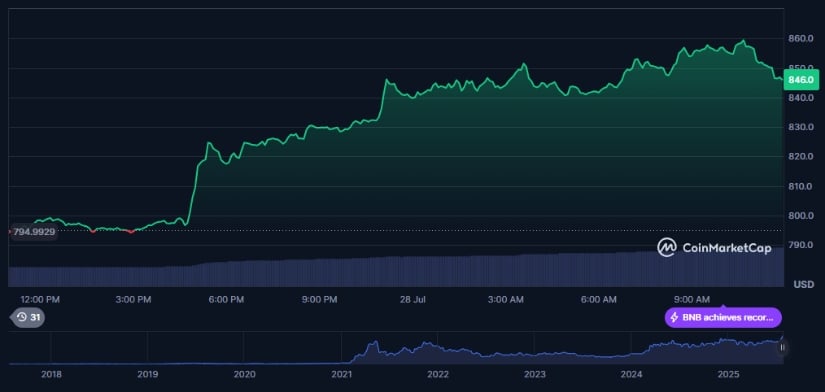Image resolution: width=825 pixels, height=392 pixels.
Task: Click the USD currency label
Action: (803, 284)
